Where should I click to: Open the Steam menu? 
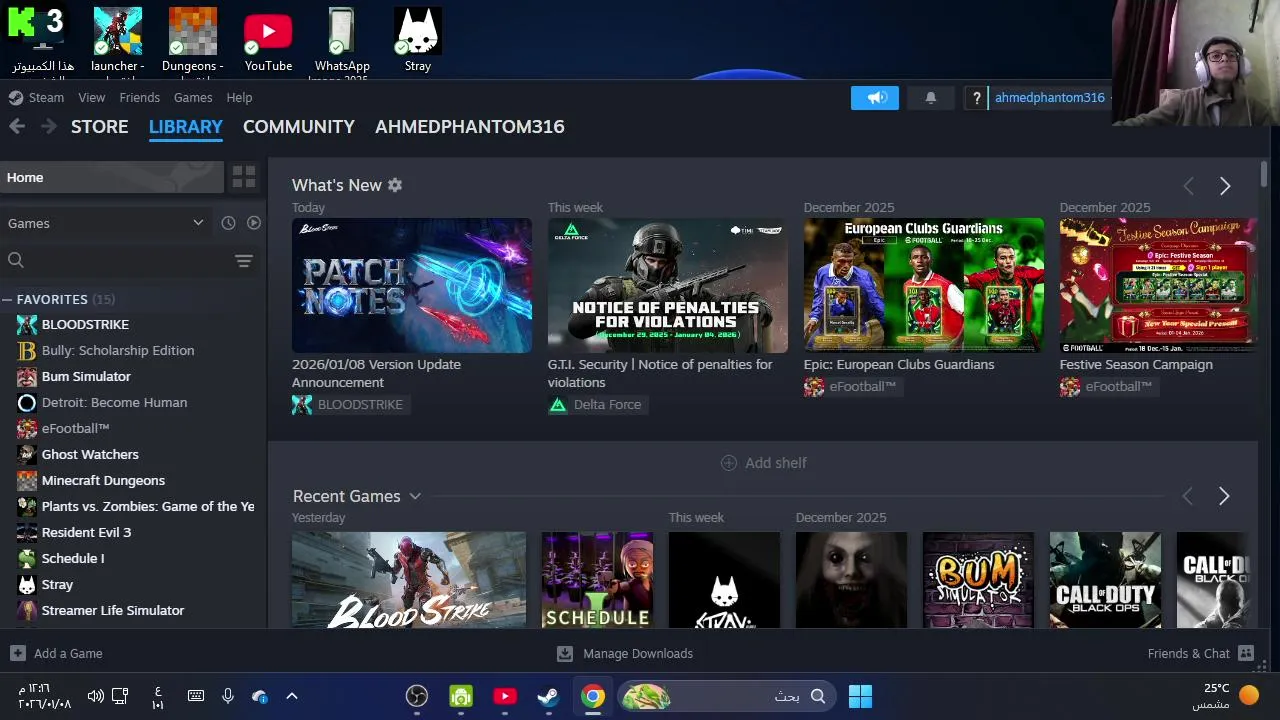click(x=46, y=97)
